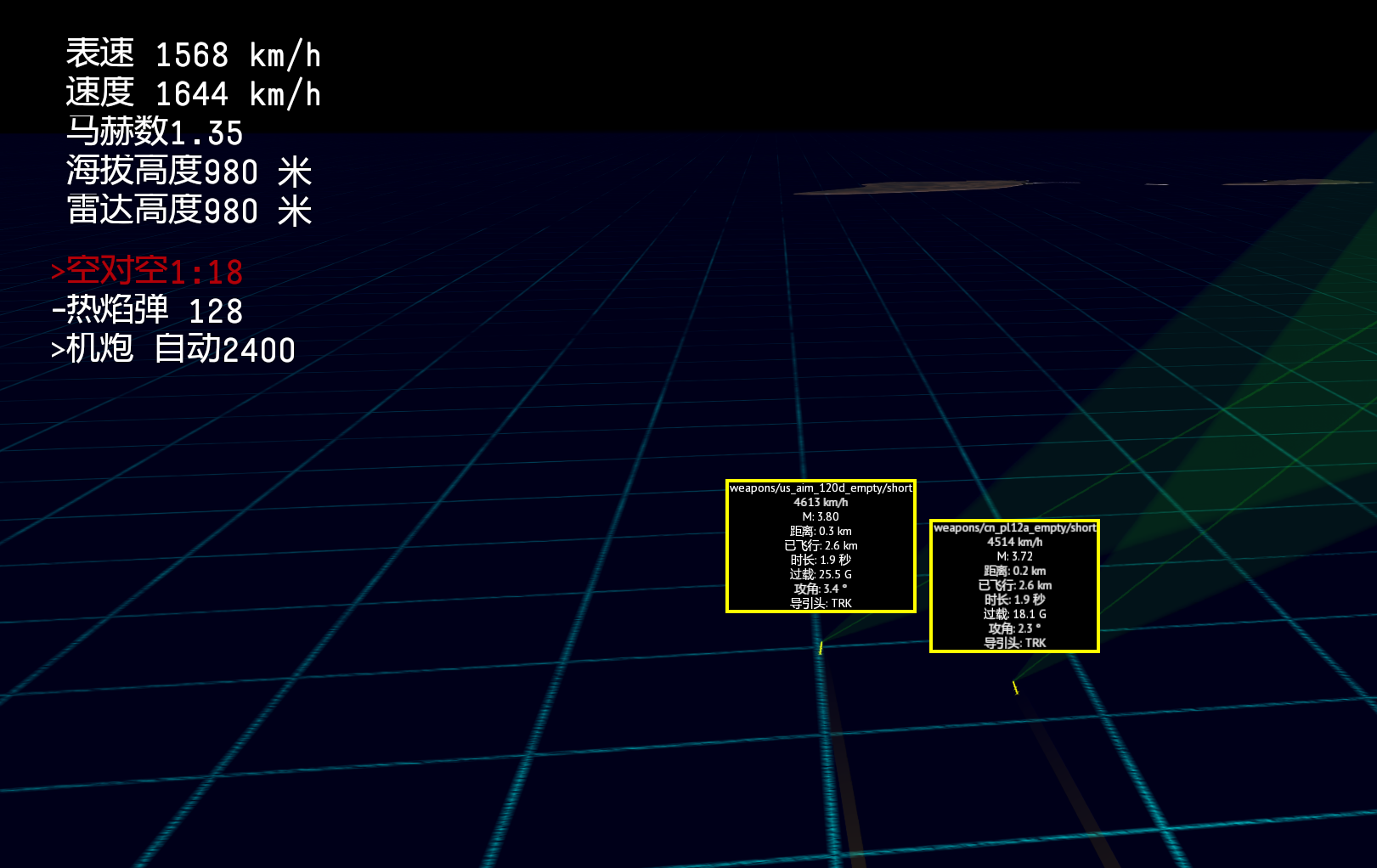The height and width of the screenshot is (868, 1377).
Task: Click the green radar scan cone
Action: (x=1257, y=382)
